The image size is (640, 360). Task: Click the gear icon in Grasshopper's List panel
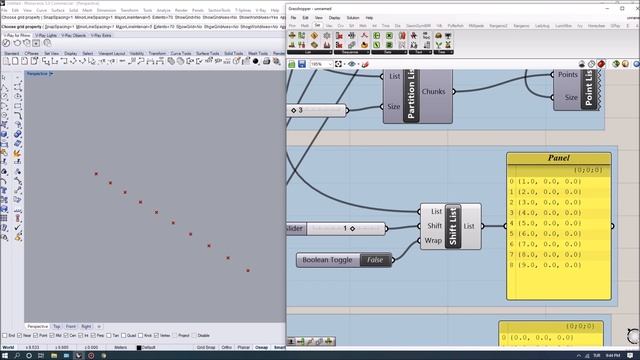[x=327, y=36]
